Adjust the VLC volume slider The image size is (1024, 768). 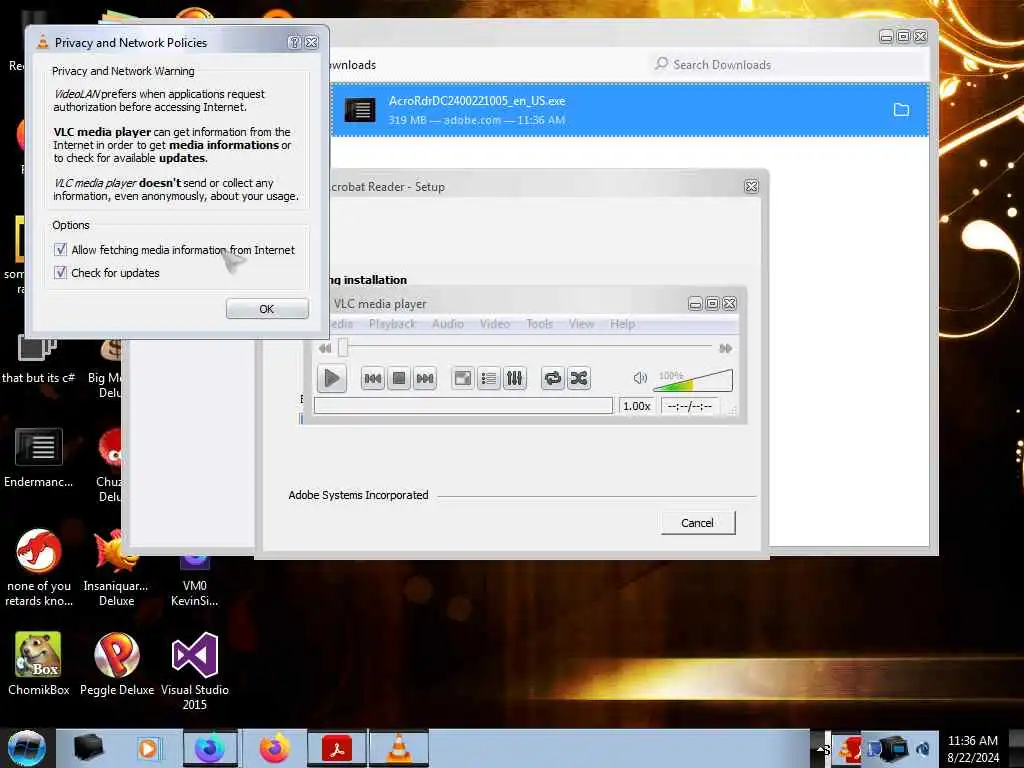(x=693, y=380)
